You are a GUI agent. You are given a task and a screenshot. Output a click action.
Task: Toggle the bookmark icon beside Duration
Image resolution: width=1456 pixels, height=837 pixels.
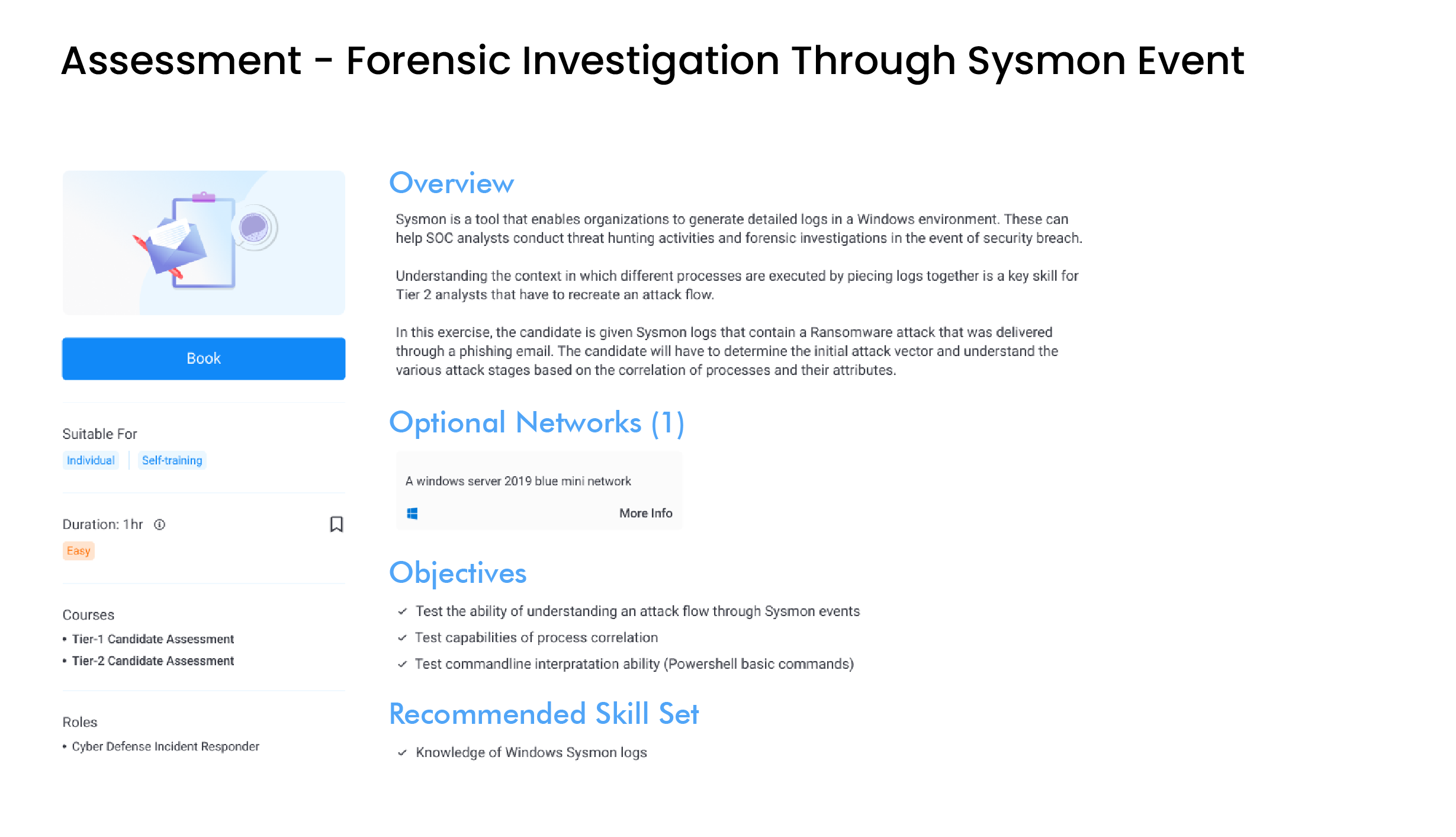tap(336, 524)
